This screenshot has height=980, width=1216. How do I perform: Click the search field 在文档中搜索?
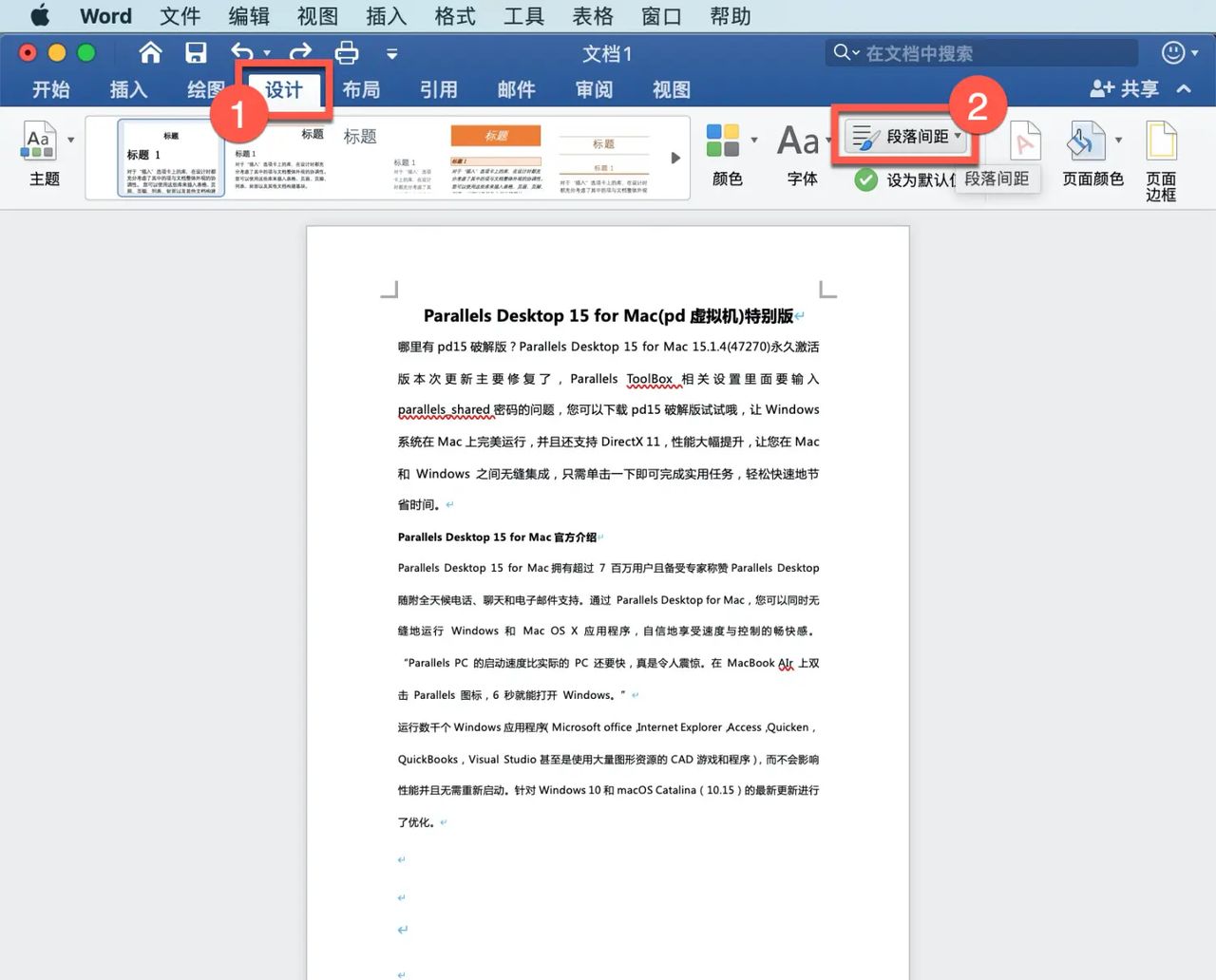982,53
